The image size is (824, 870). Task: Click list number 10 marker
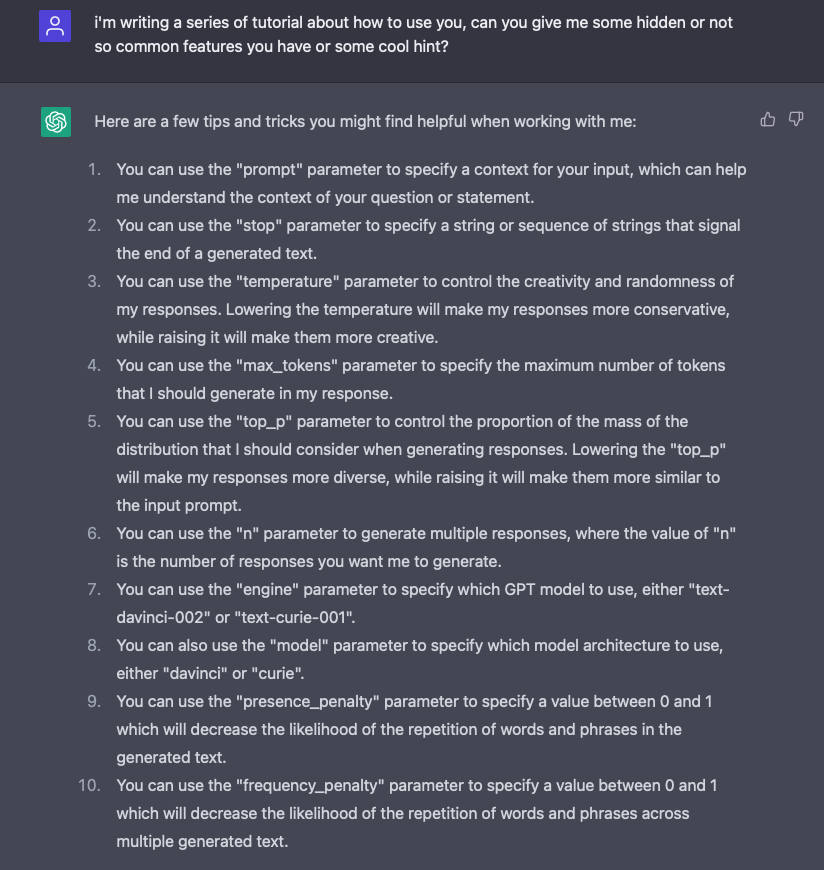pyautogui.click(x=89, y=785)
